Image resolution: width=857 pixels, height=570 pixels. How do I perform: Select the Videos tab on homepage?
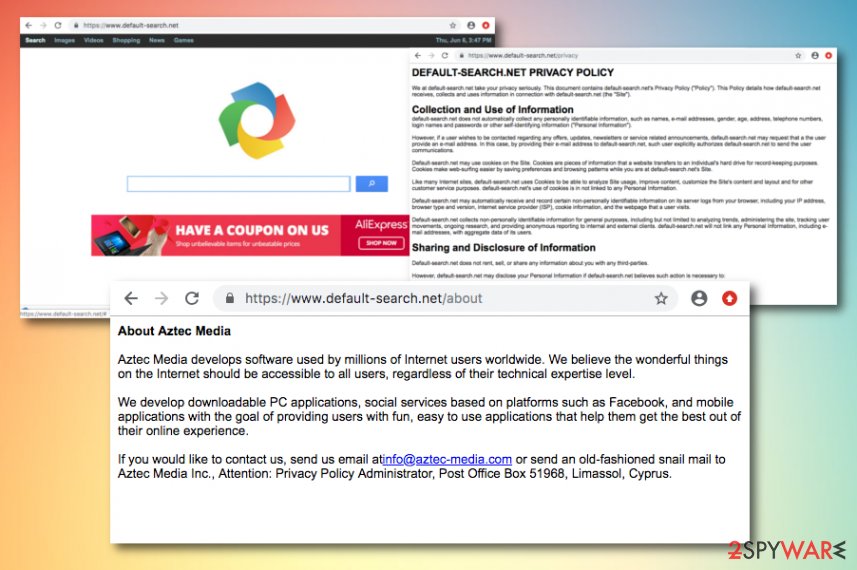point(93,40)
